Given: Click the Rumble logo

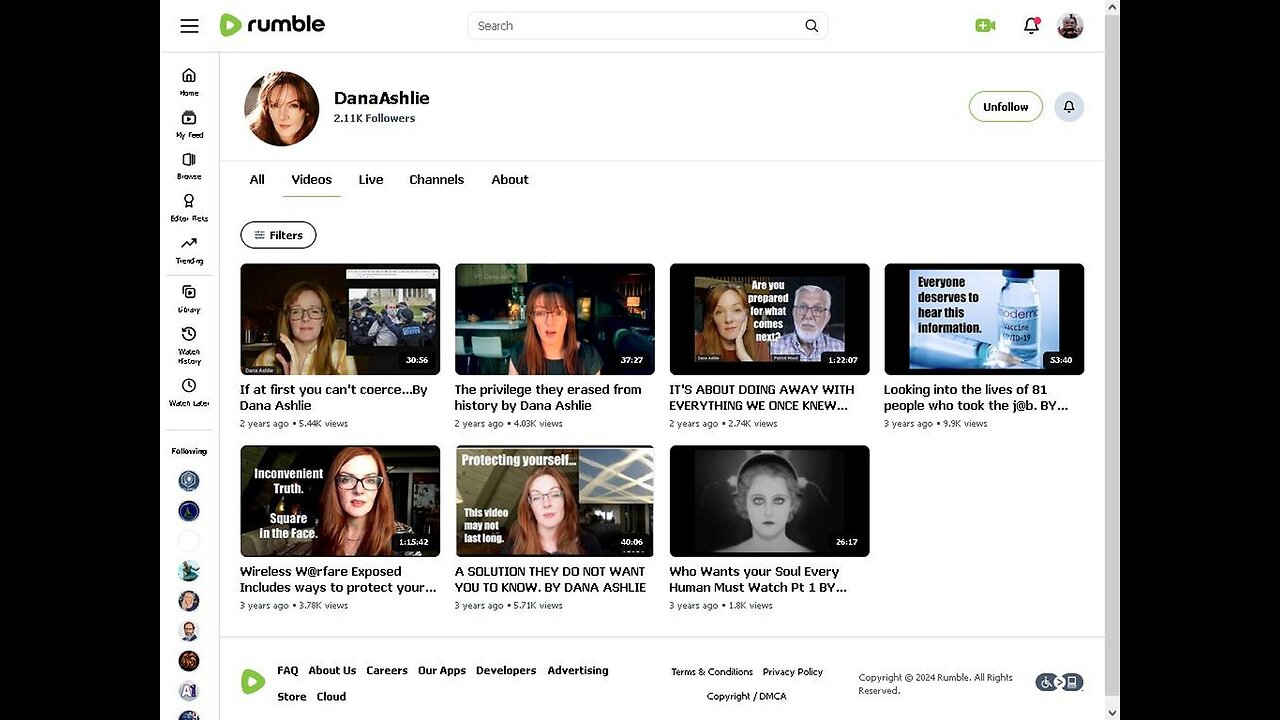Looking at the screenshot, I should pyautogui.click(x=272, y=25).
